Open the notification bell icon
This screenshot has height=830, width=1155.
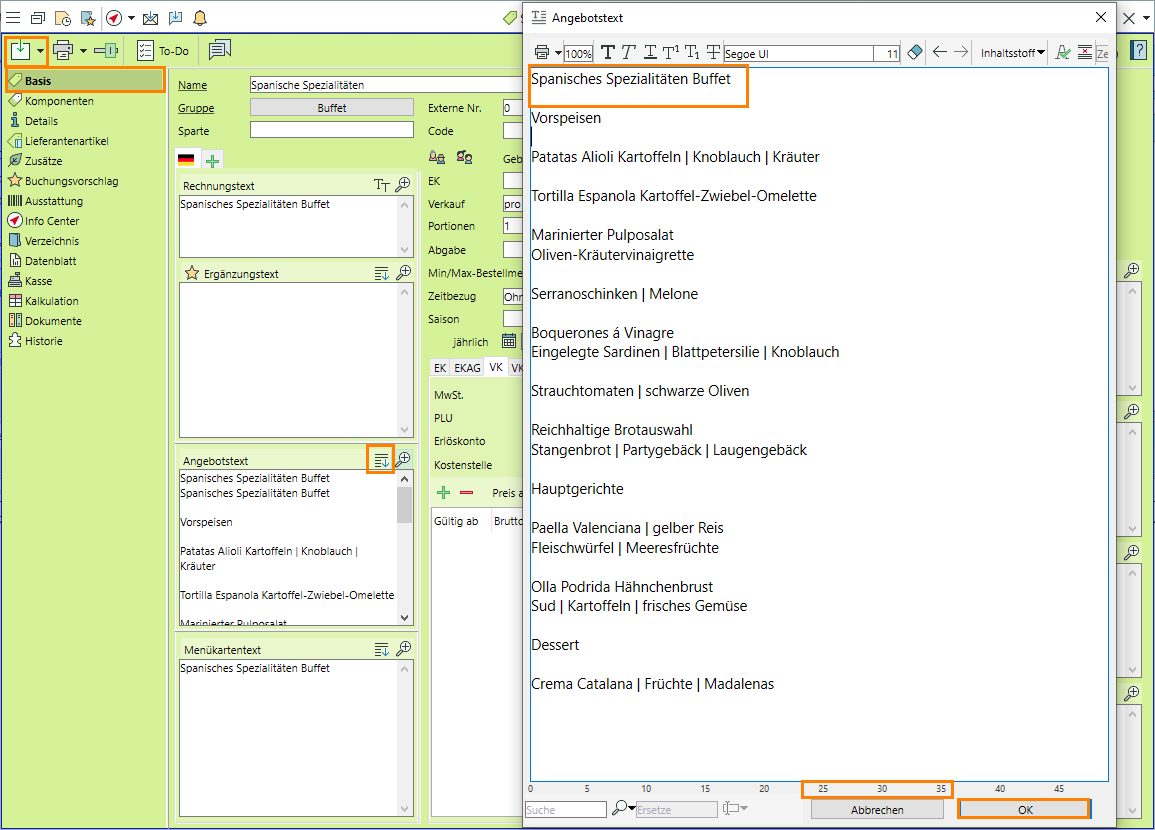tap(200, 18)
